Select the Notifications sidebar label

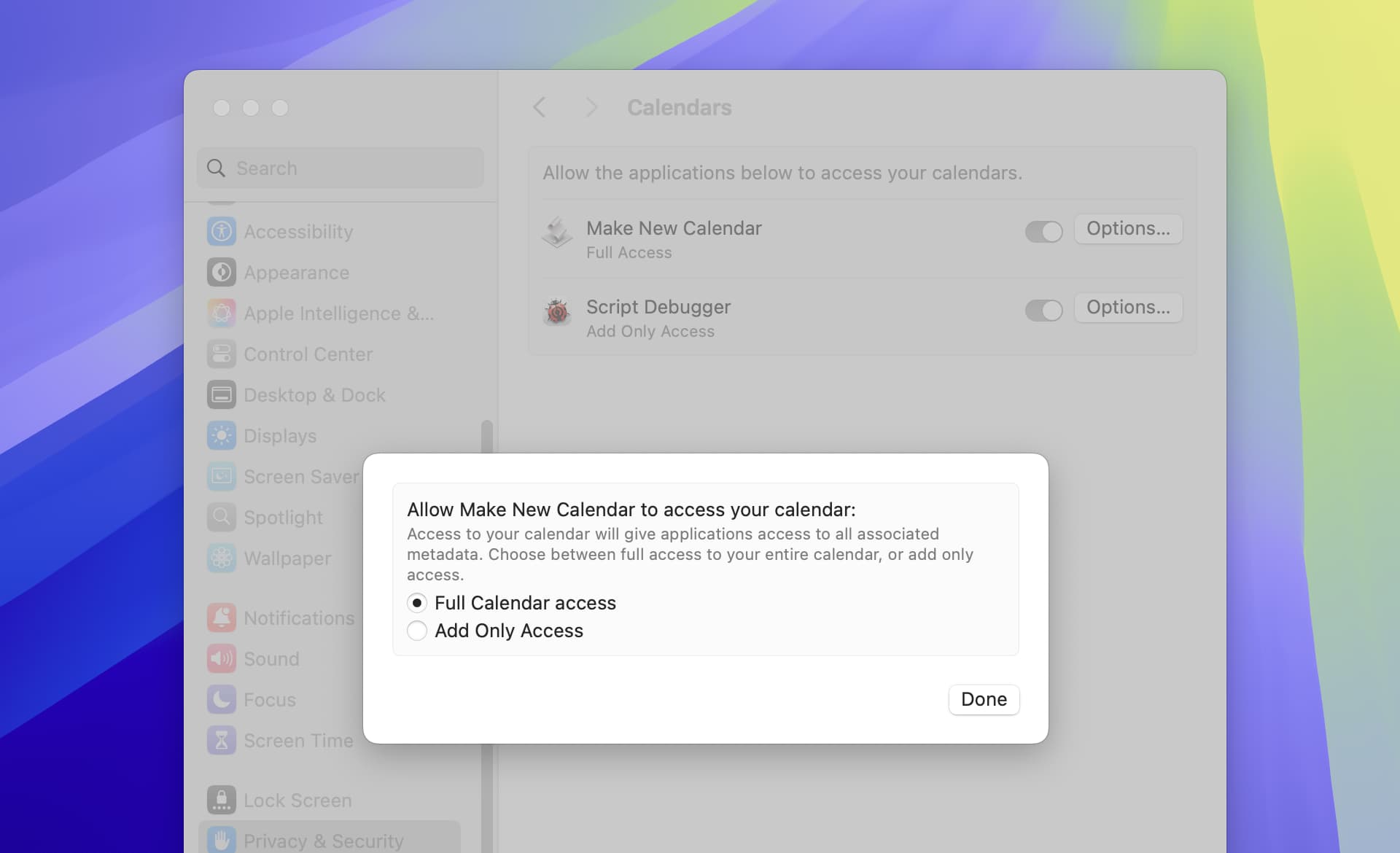pyautogui.click(x=299, y=618)
